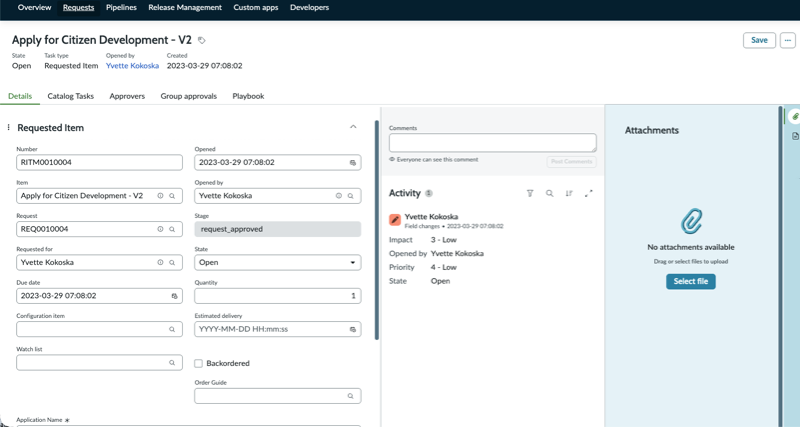800x427 pixels.
Task: Click the Impact '3 - Low' value
Action: (443, 240)
